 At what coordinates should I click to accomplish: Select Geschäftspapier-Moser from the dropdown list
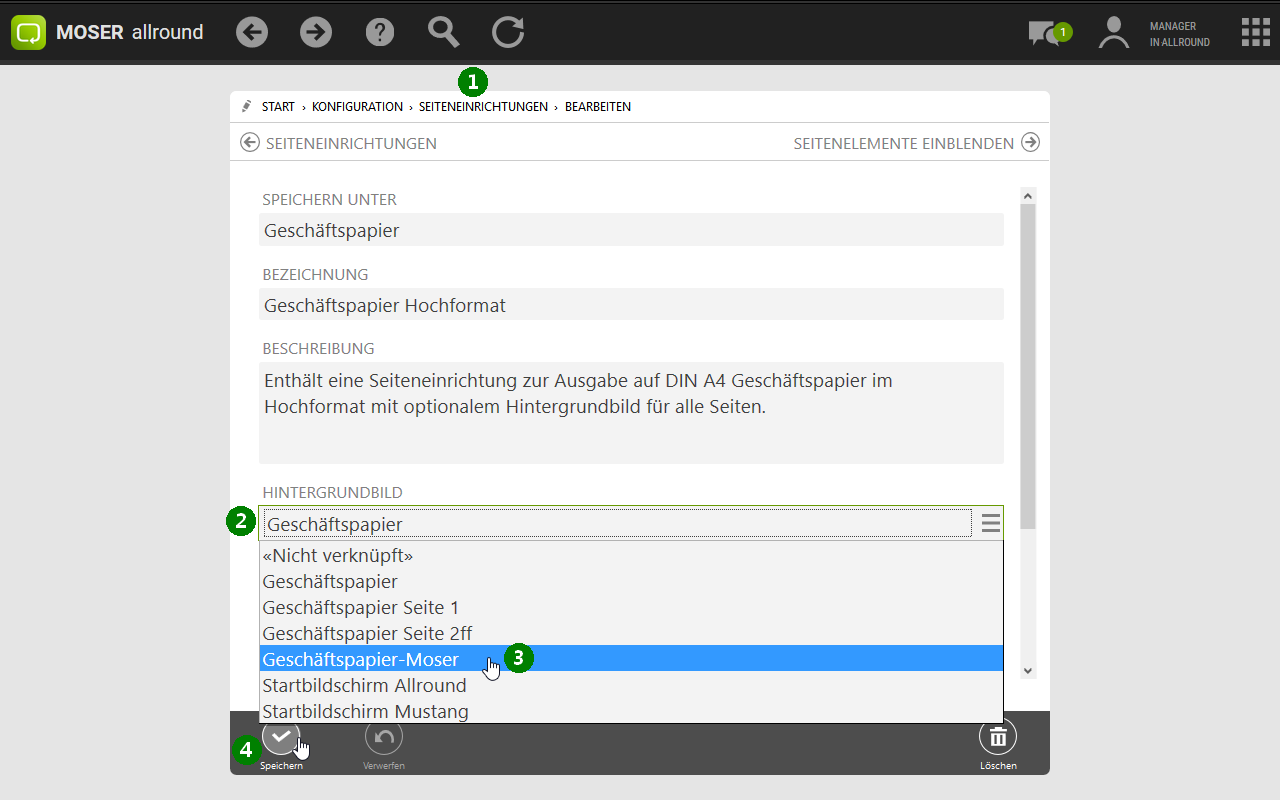(x=361, y=659)
